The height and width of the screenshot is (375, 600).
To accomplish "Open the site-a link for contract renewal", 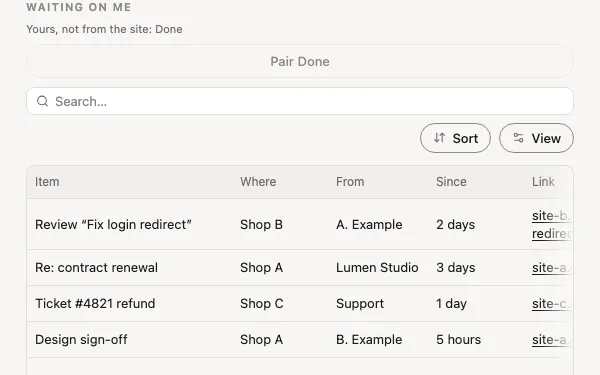I will [x=551, y=268].
